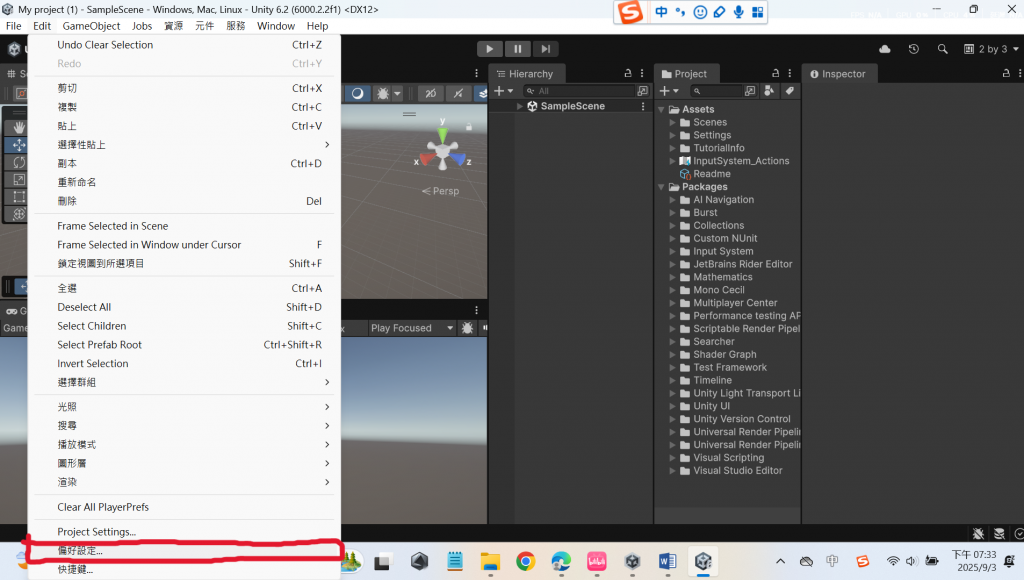Open Hierarchy panel three-dot menu

pyautogui.click(x=642, y=73)
